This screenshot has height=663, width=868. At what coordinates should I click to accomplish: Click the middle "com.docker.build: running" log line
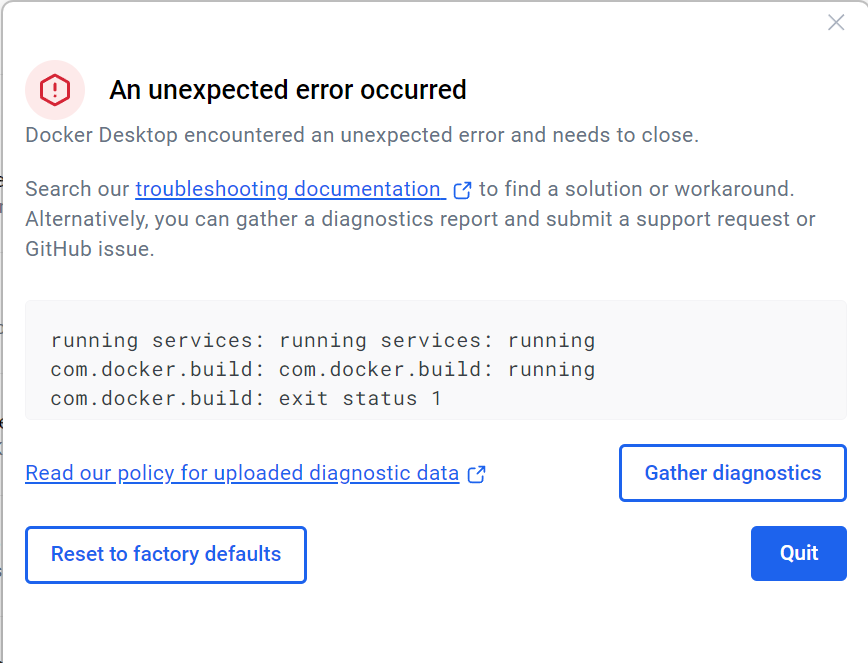[x=322, y=369]
